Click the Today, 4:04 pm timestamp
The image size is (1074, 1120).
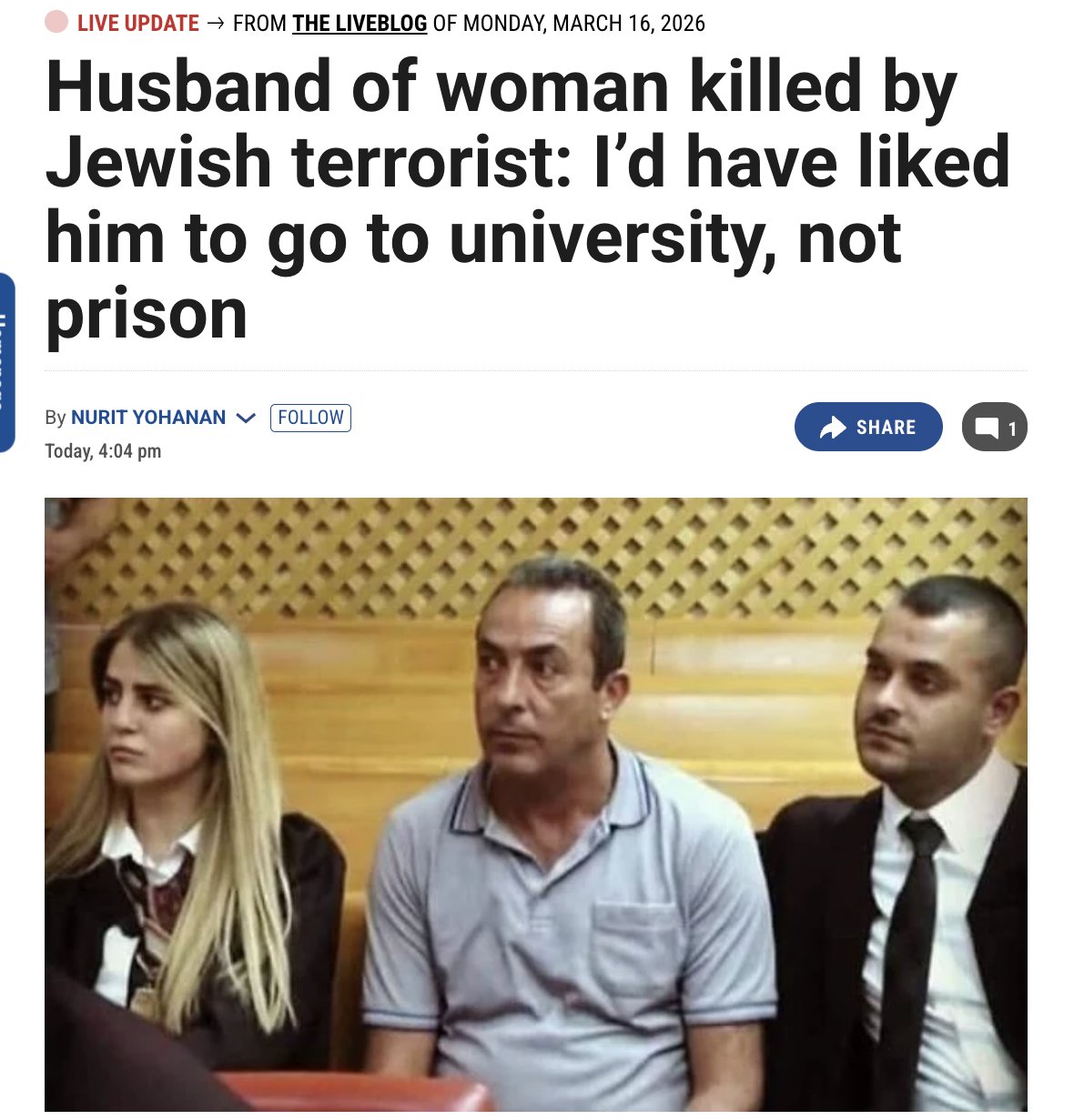pos(103,451)
